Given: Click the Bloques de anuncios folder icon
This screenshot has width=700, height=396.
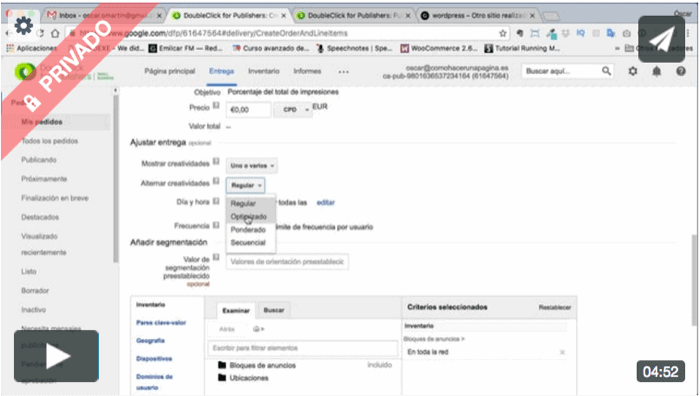Looking at the screenshot, I should click(x=222, y=365).
